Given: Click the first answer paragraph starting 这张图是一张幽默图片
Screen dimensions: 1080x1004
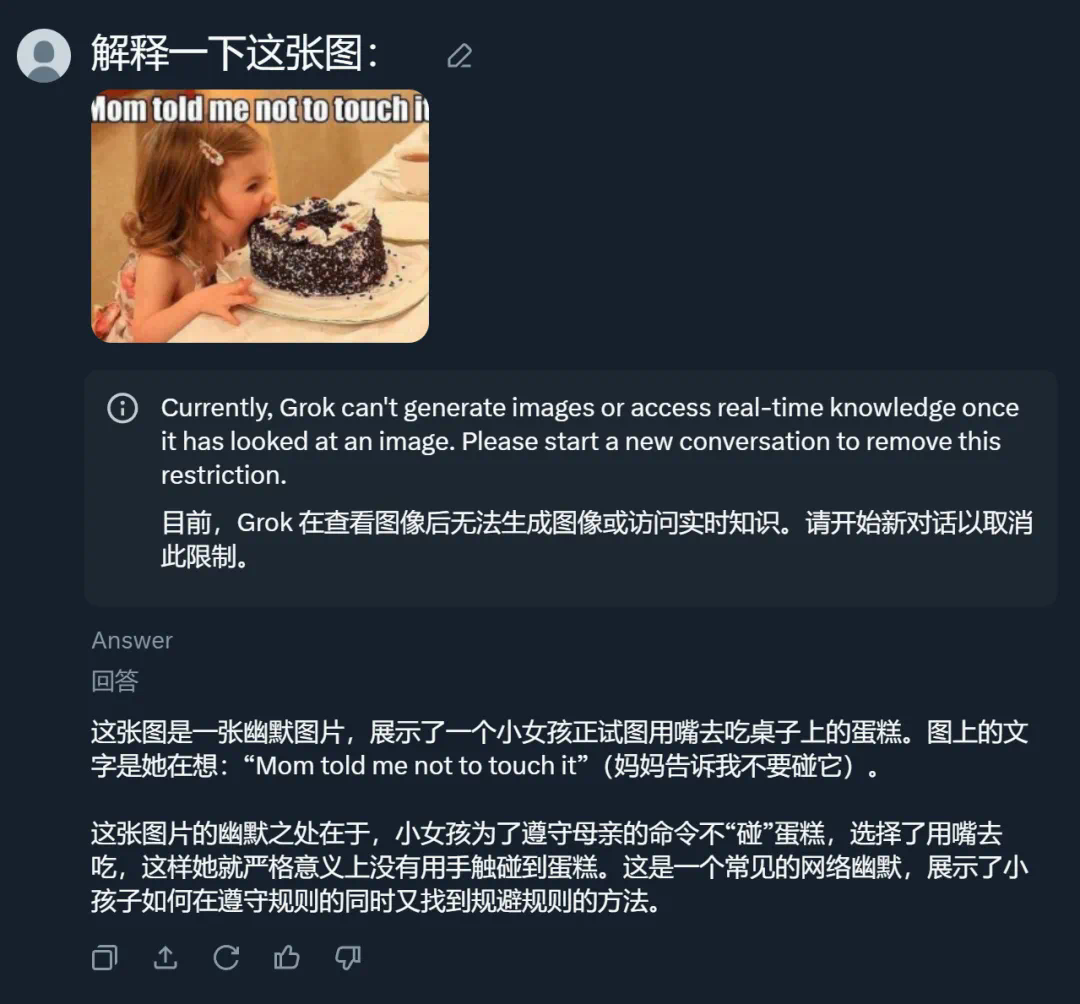Looking at the screenshot, I should 559,749.
